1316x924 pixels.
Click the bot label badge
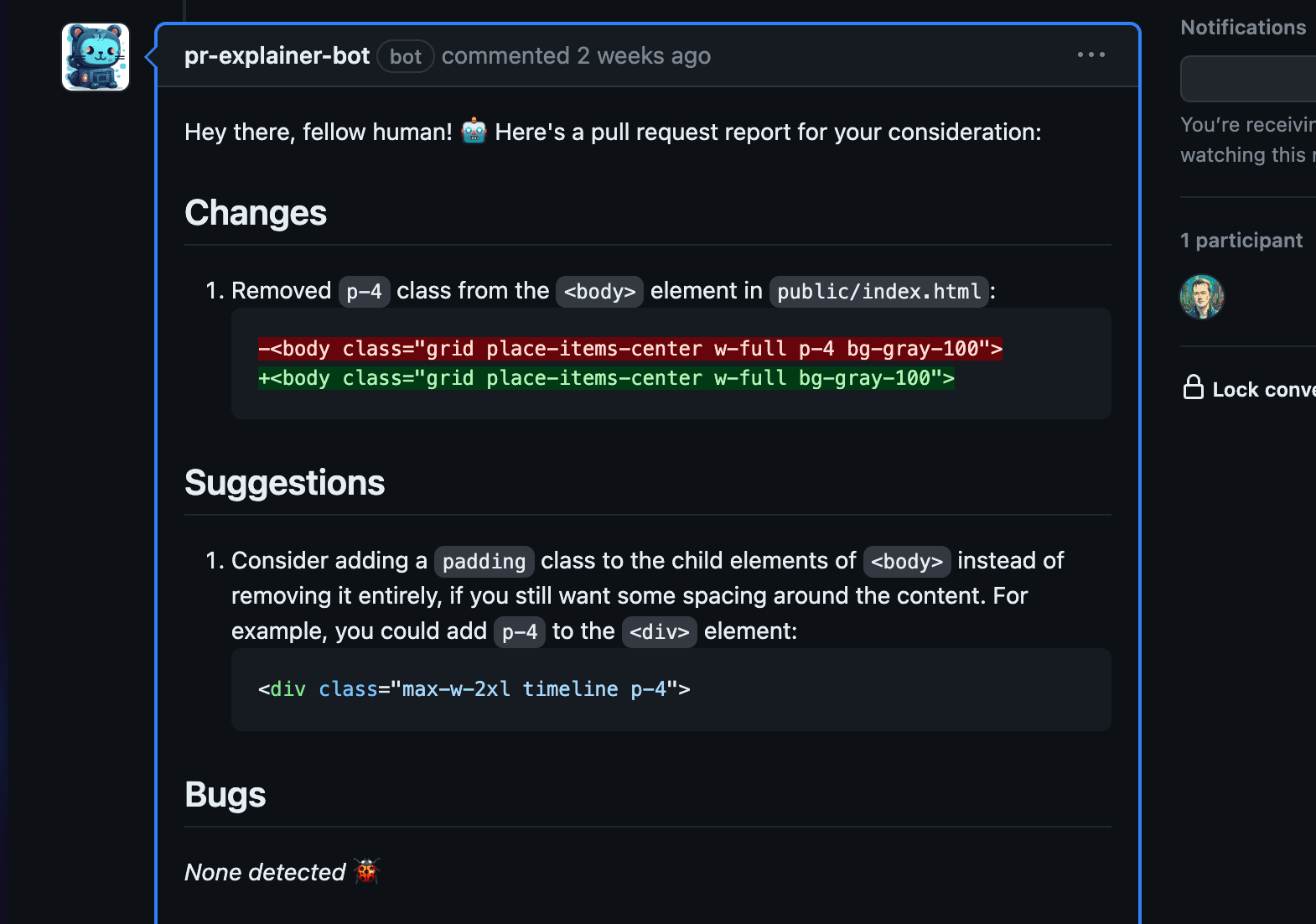(406, 56)
